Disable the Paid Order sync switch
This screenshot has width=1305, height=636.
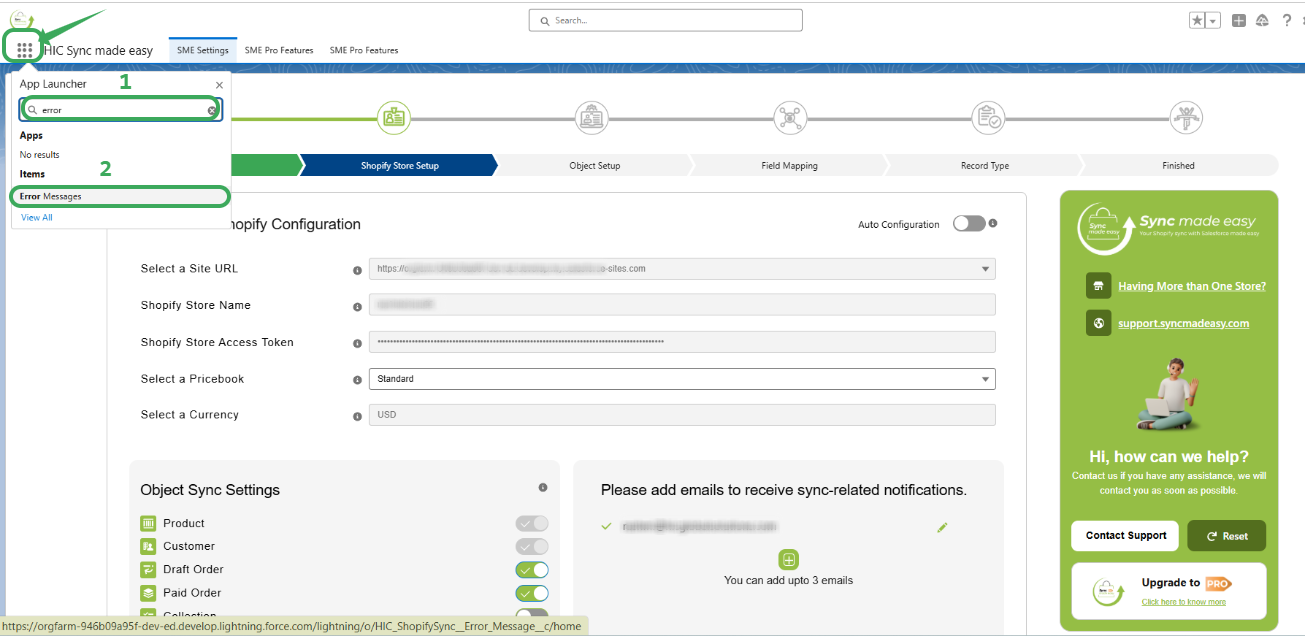tap(532, 593)
